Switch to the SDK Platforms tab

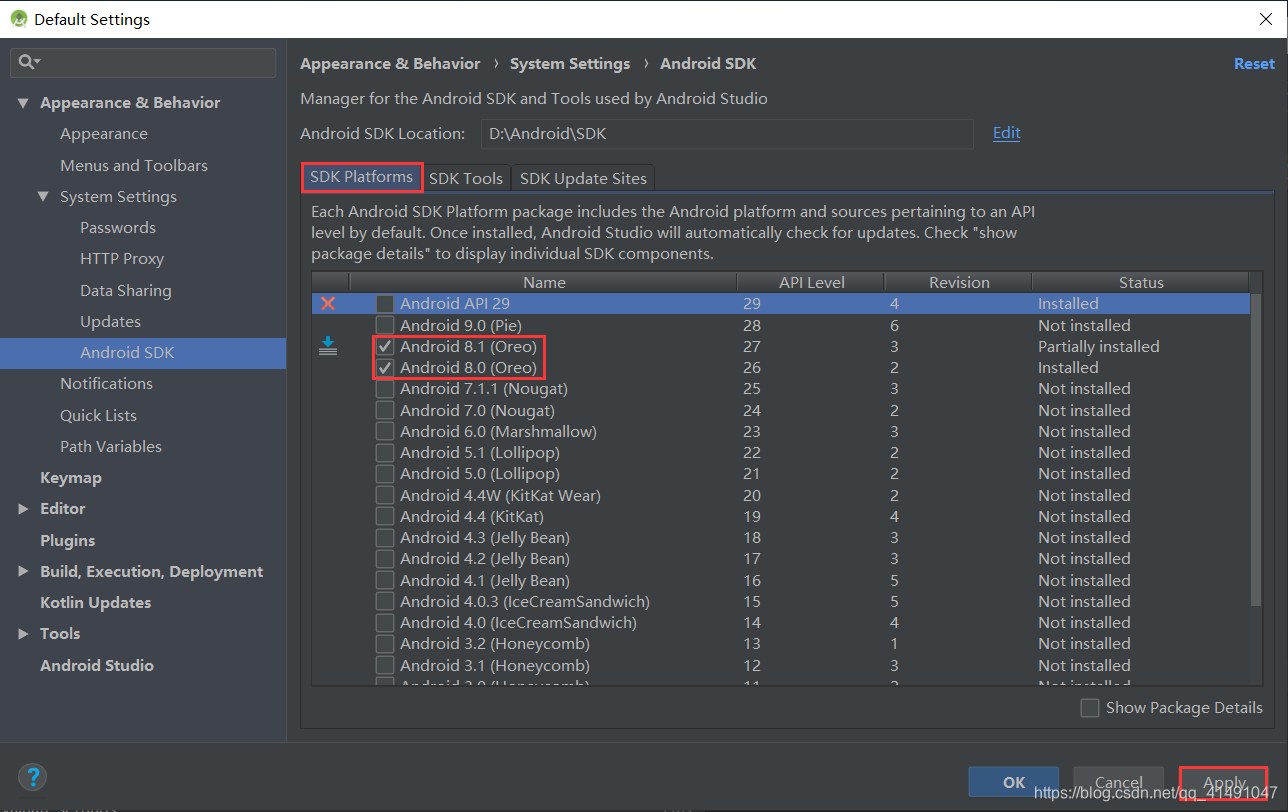[x=361, y=177]
